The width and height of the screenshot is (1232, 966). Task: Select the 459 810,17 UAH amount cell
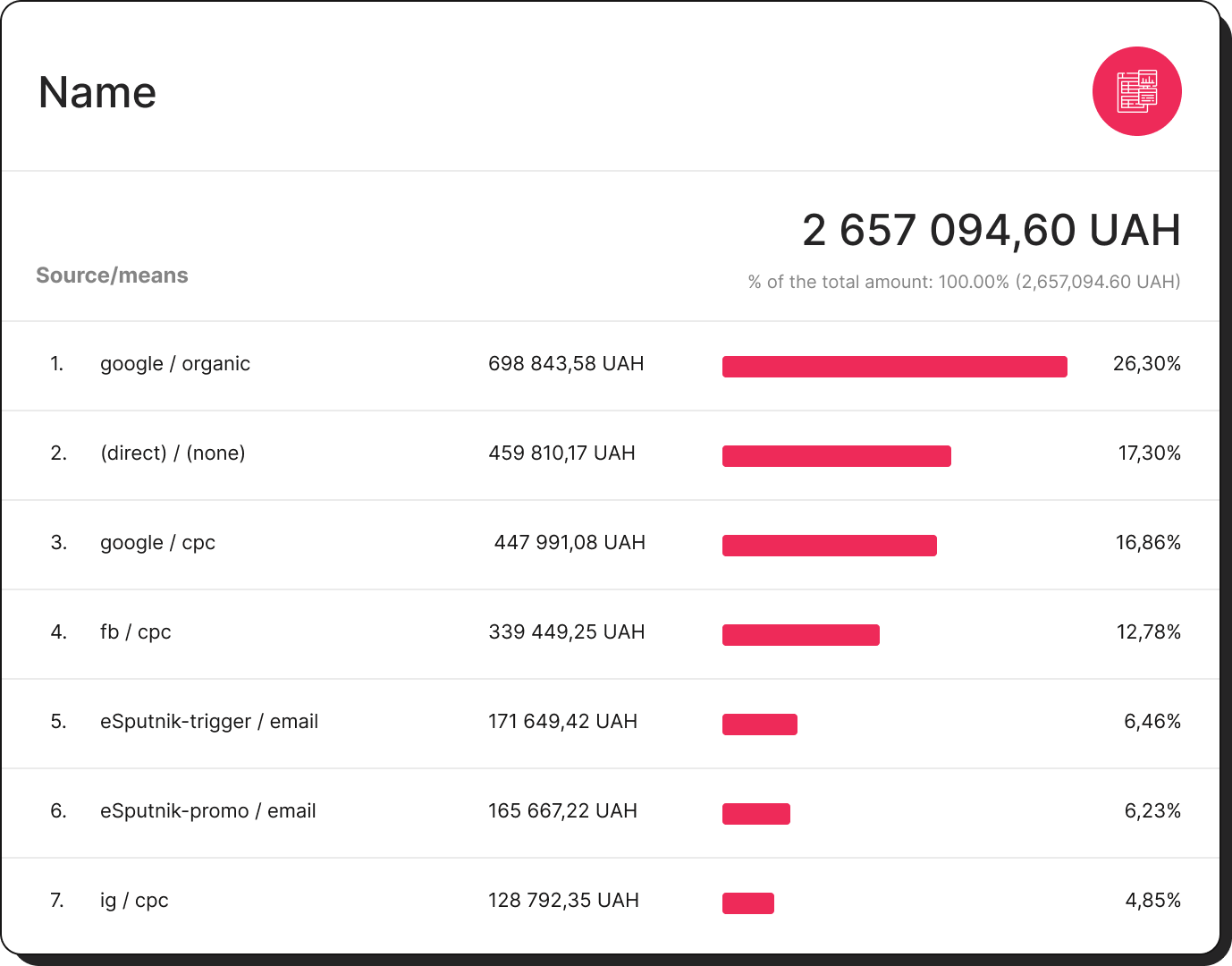[562, 453]
